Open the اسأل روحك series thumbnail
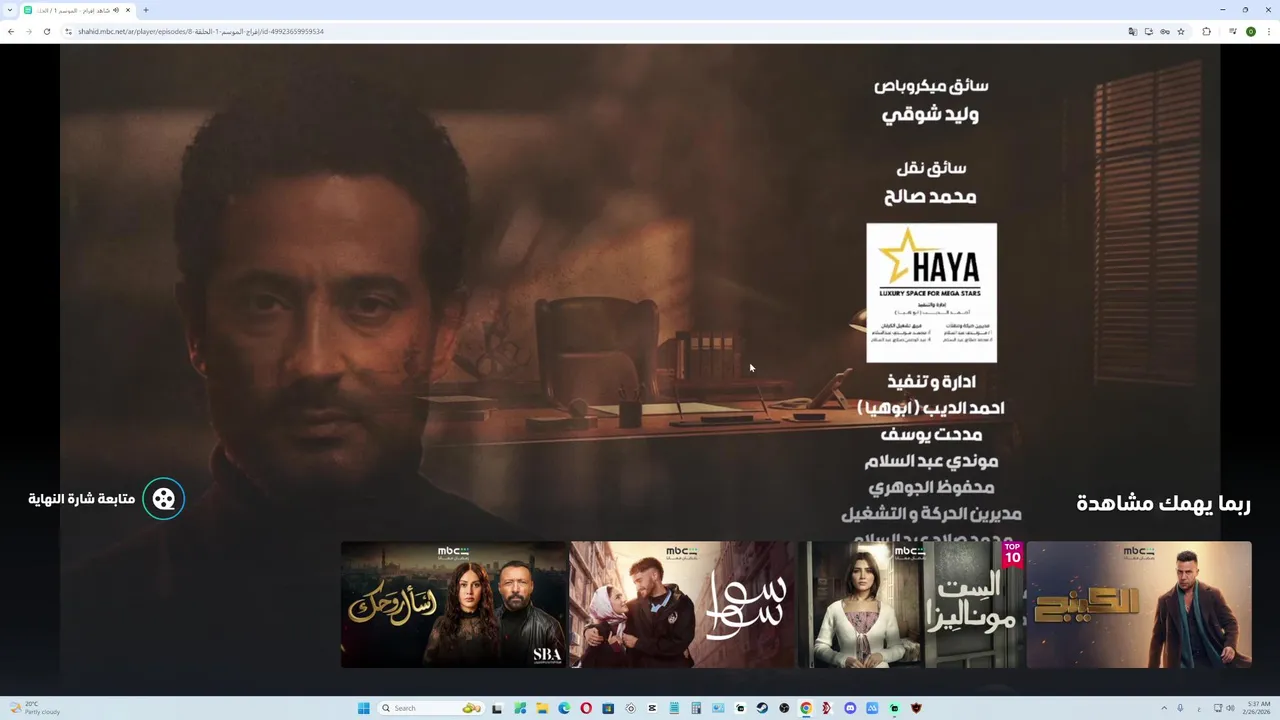This screenshot has width=1280, height=720. pyautogui.click(x=453, y=604)
